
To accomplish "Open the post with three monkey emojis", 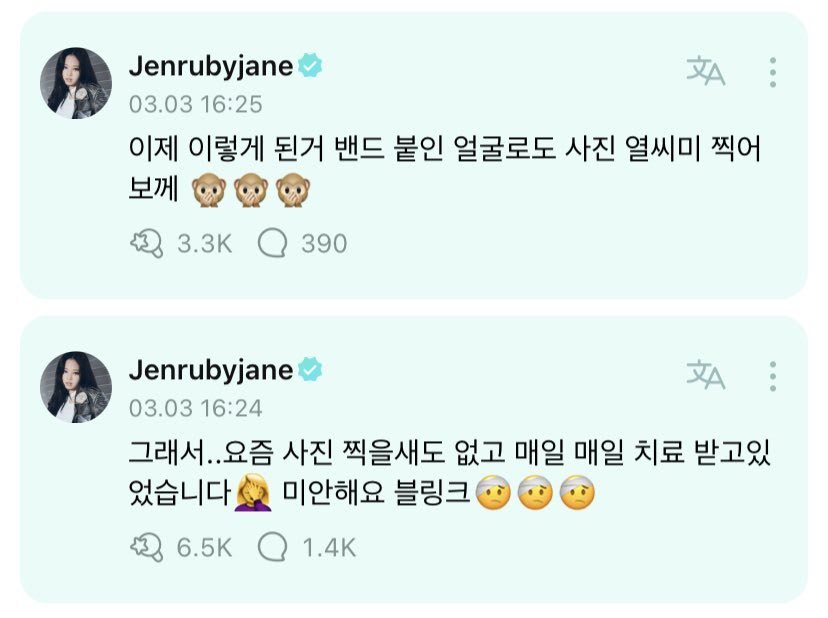I will [x=444, y=169].
